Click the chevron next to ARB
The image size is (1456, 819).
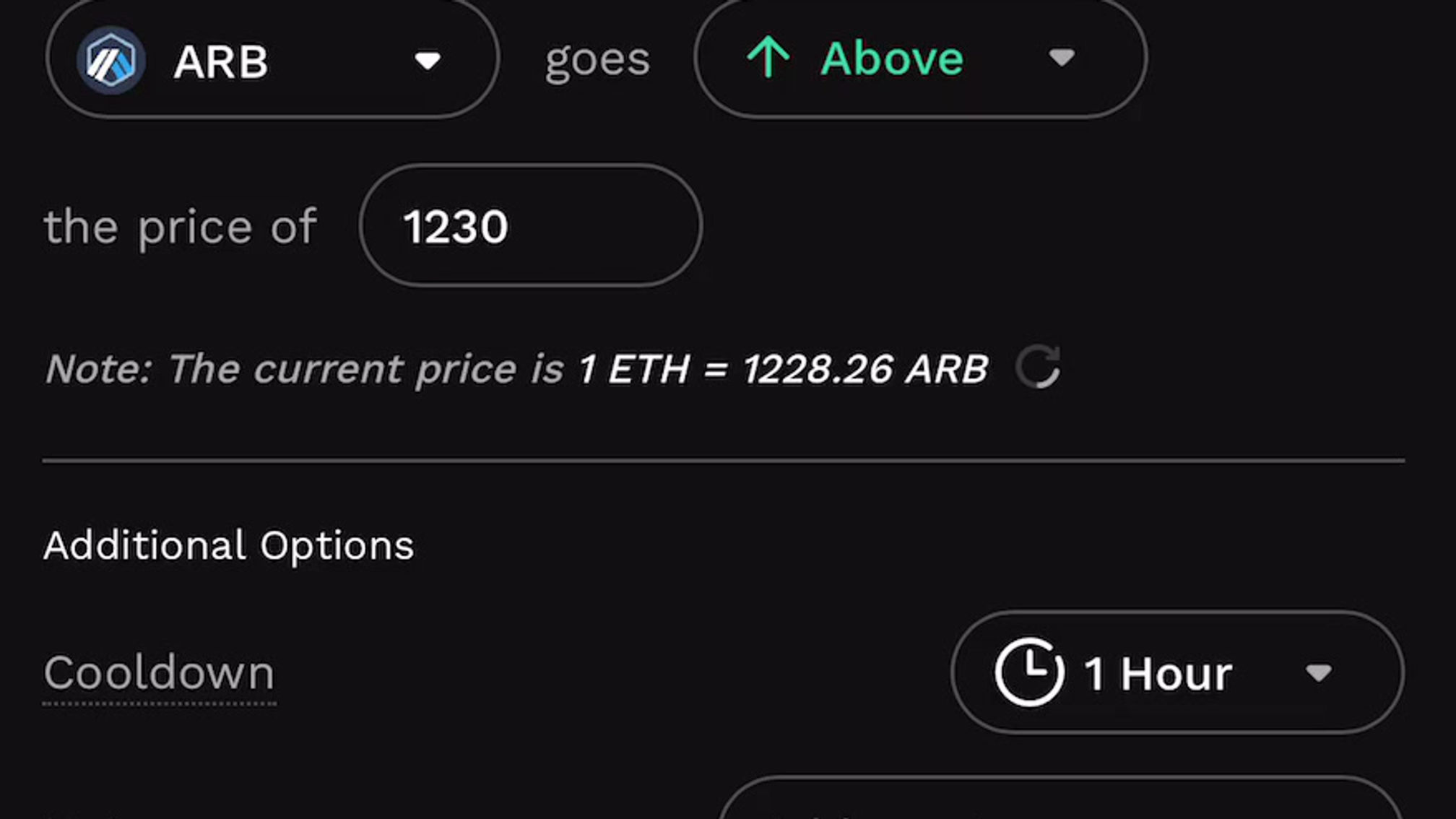(428, 61)
